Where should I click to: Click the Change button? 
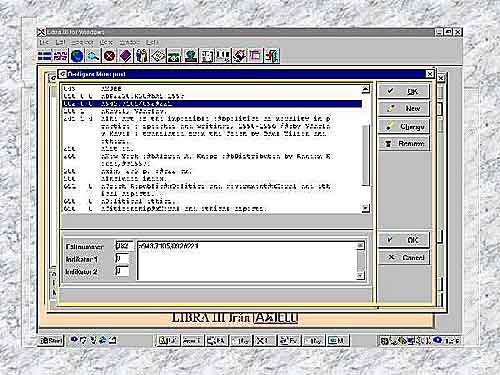[404, 126]
